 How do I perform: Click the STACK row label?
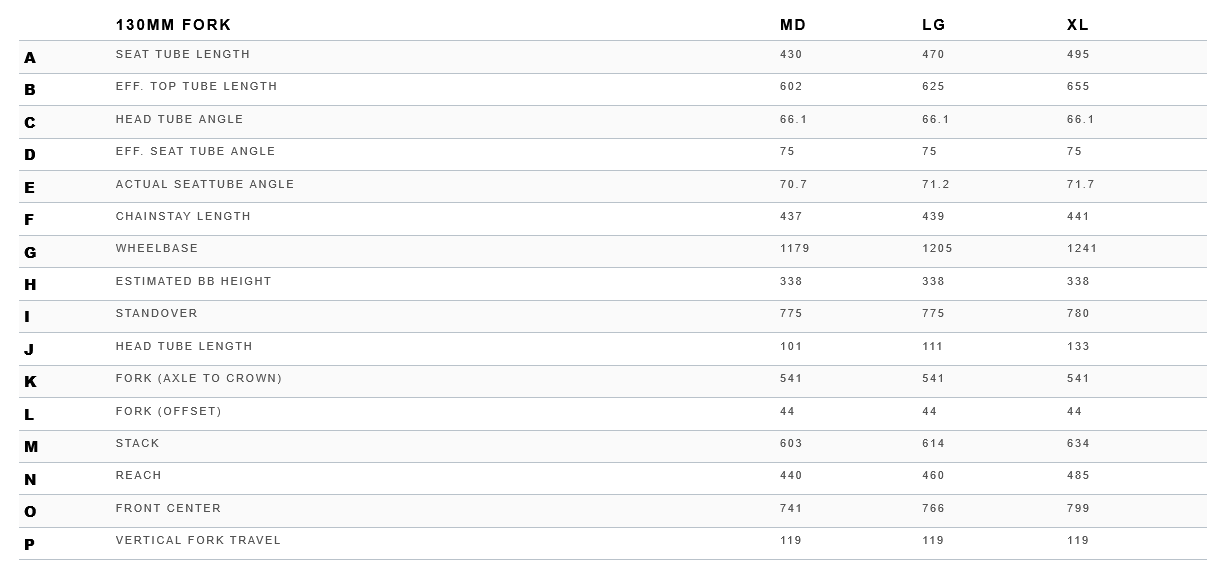[137, 443]
